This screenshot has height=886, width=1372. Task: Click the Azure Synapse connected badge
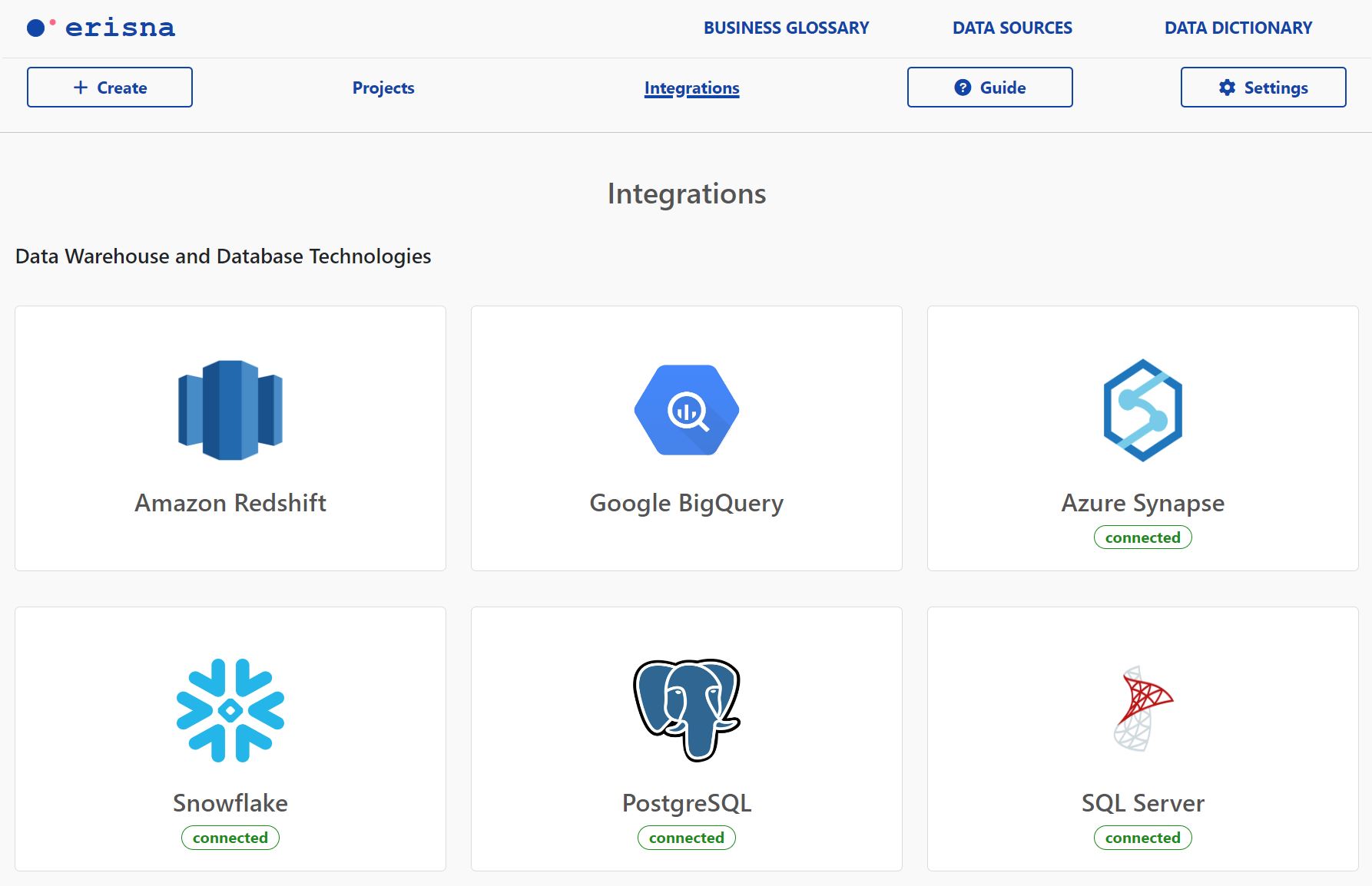(x=1143, y=537)
